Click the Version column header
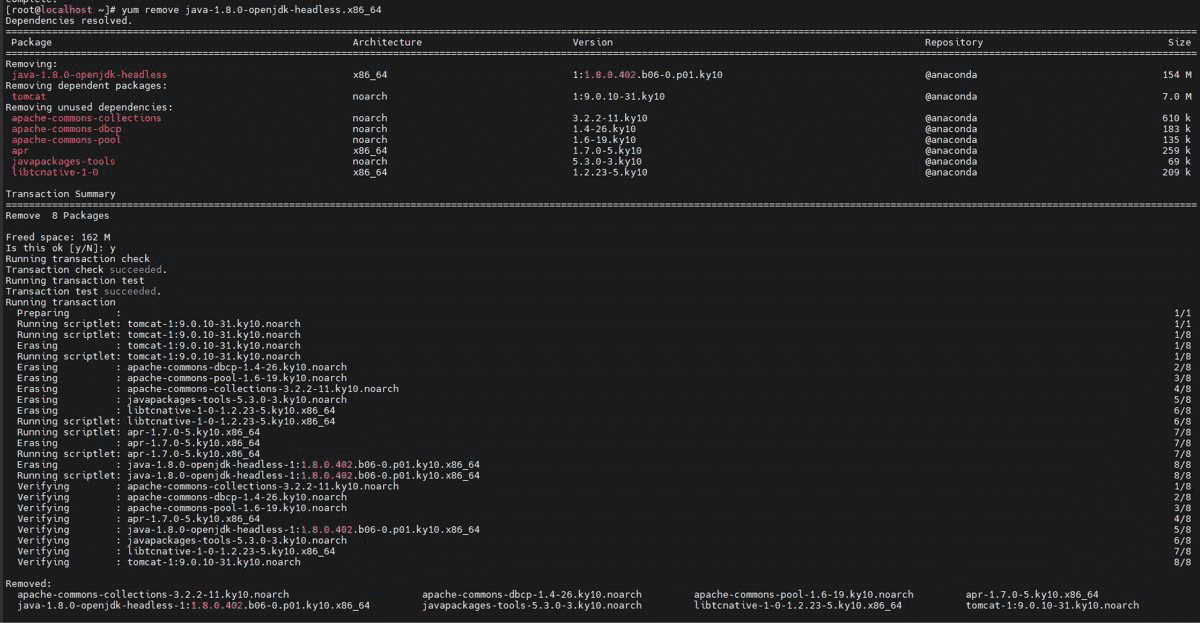 [x=592, y=42]
